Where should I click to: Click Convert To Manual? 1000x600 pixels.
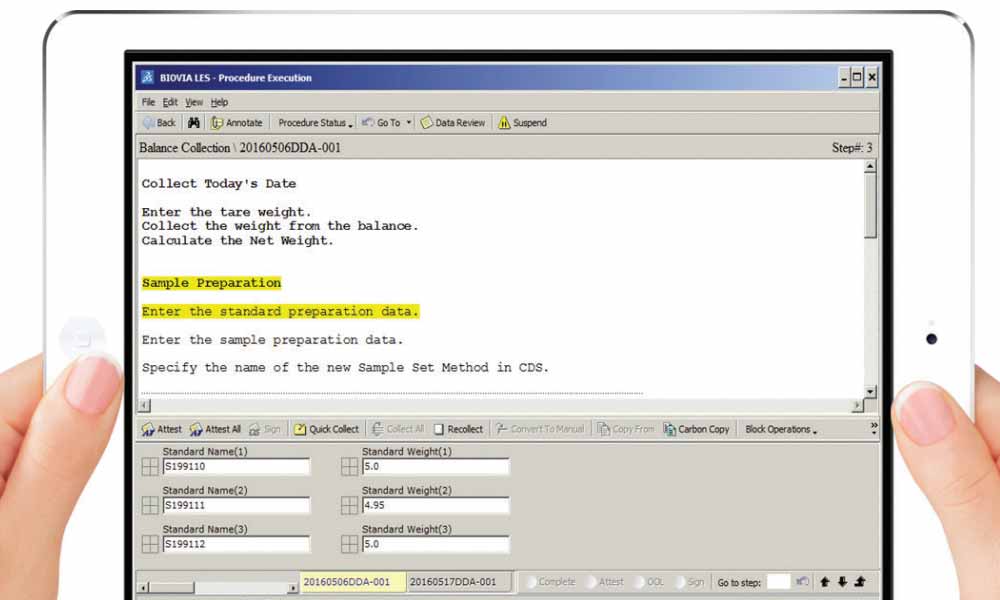coord(540,429)
